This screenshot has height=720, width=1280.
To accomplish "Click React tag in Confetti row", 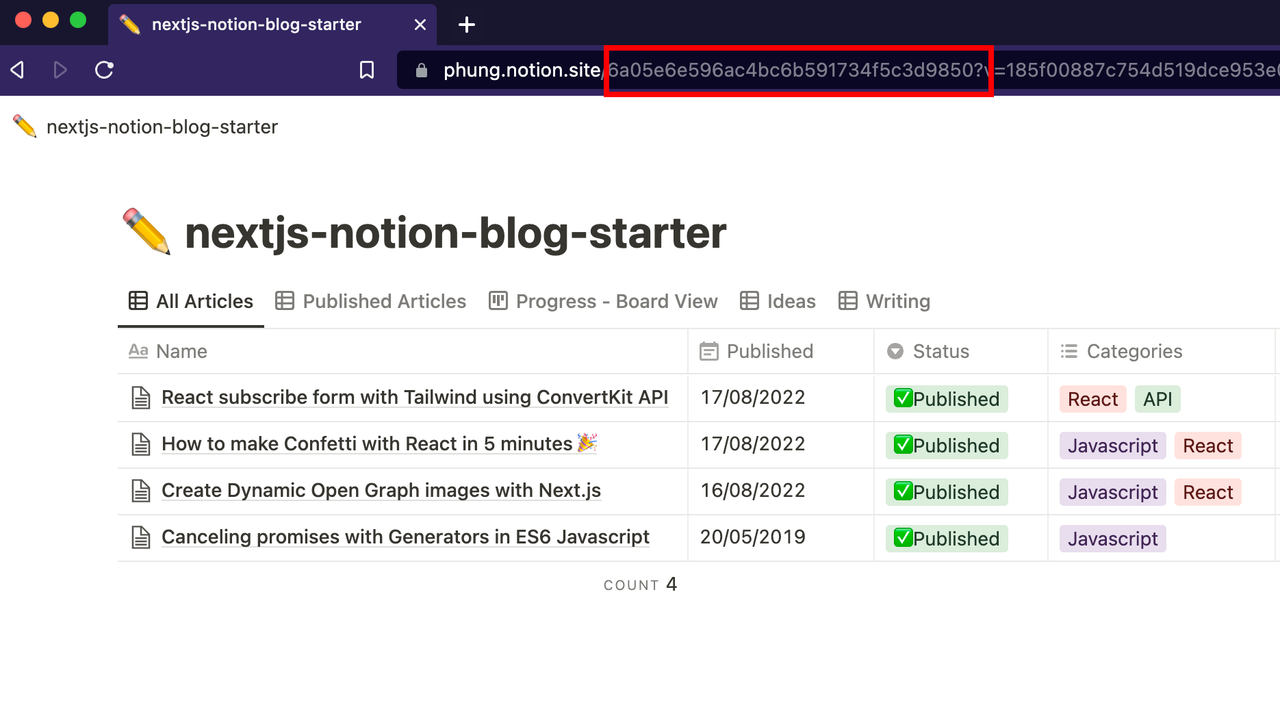I will 1208,446.
